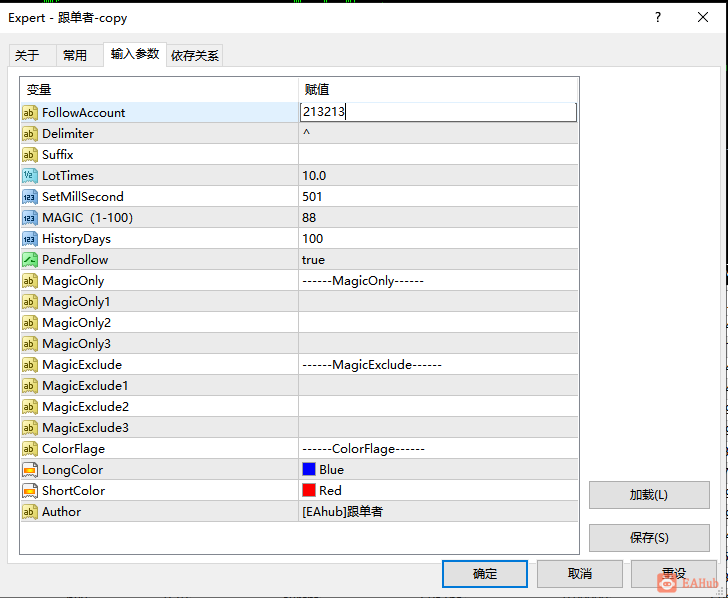Click the integer icon beside SetMillSecond
The image size is (728, 598).
[30, 197]
